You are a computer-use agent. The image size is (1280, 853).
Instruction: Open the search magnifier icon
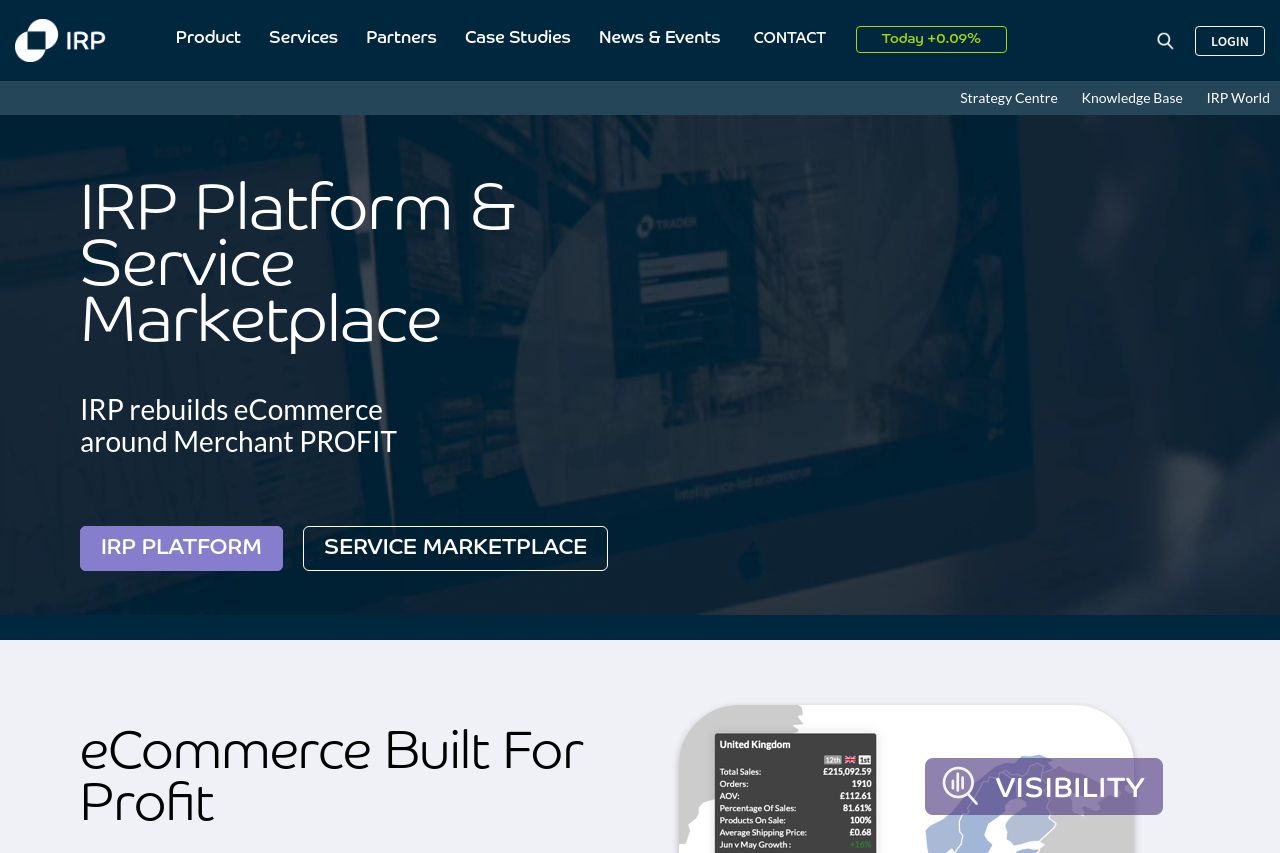pyautogui.click(x=1165, y=41)
